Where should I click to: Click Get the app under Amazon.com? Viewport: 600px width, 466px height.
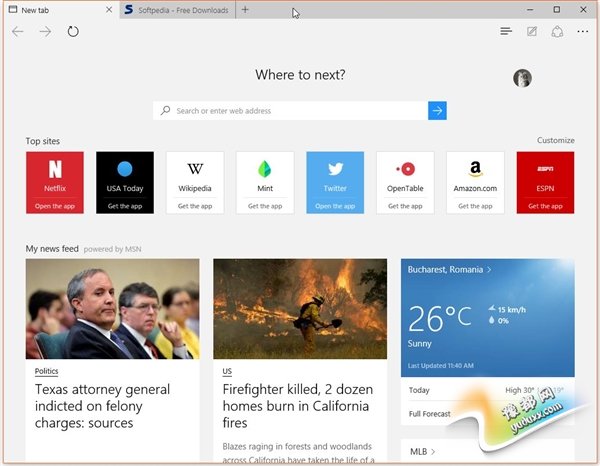[x=475, y=206]
